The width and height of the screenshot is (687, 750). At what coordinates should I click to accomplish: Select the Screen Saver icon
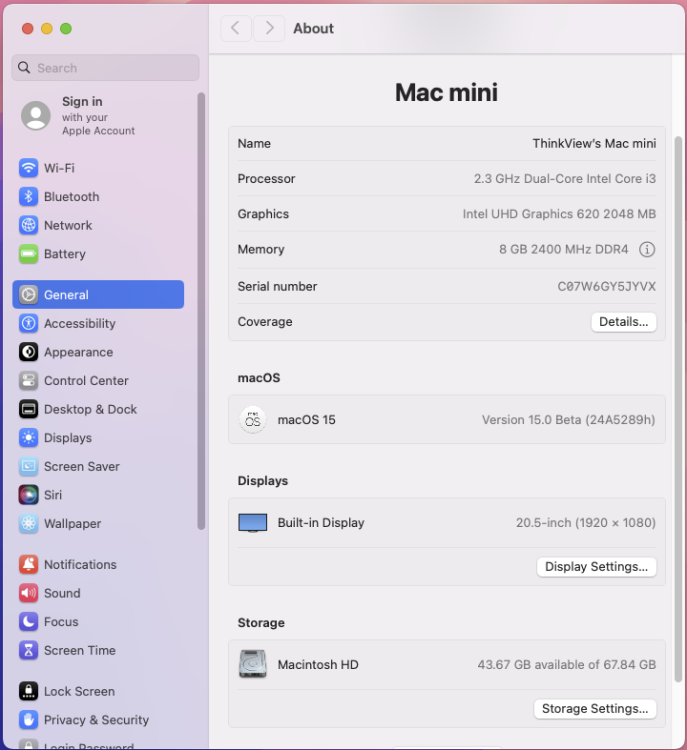click(28, 466)
